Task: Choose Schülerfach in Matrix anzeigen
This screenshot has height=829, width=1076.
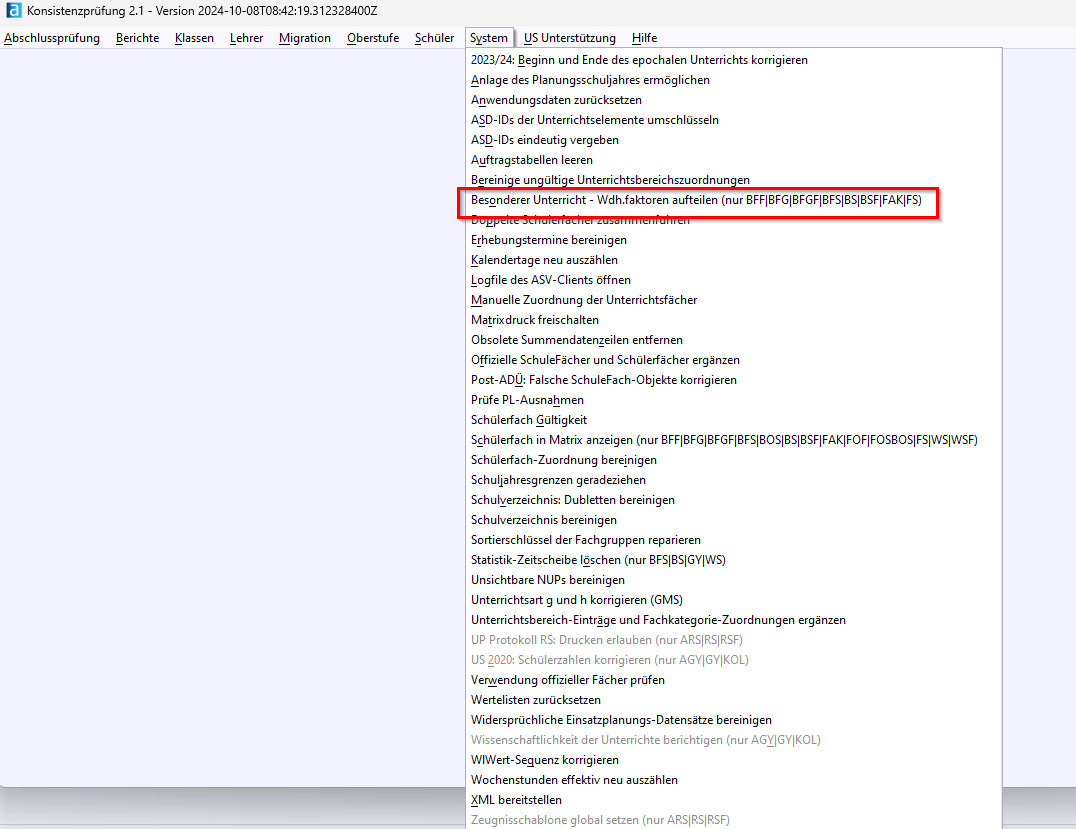Action: (x=734, y=439)
